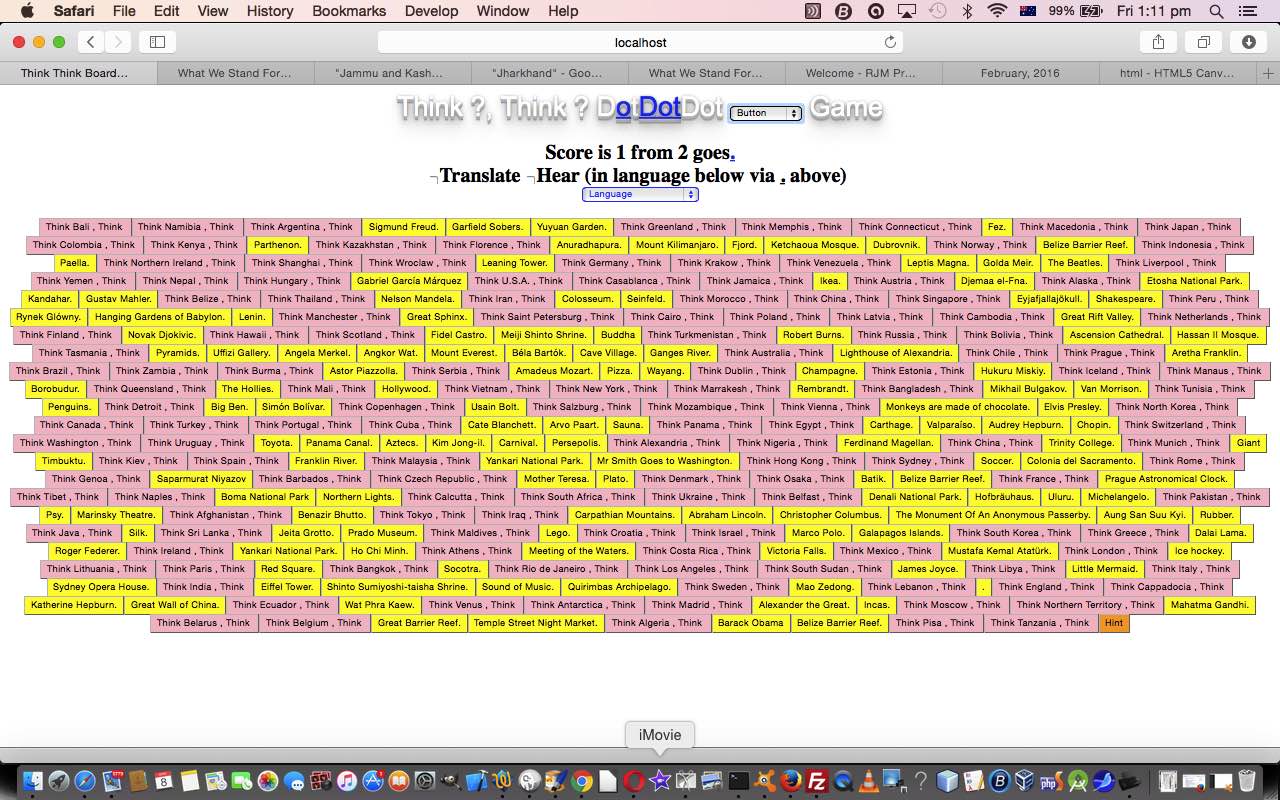Reload the localhost page
Viewport: 1280px width, 800px height.
click(890, 42)
